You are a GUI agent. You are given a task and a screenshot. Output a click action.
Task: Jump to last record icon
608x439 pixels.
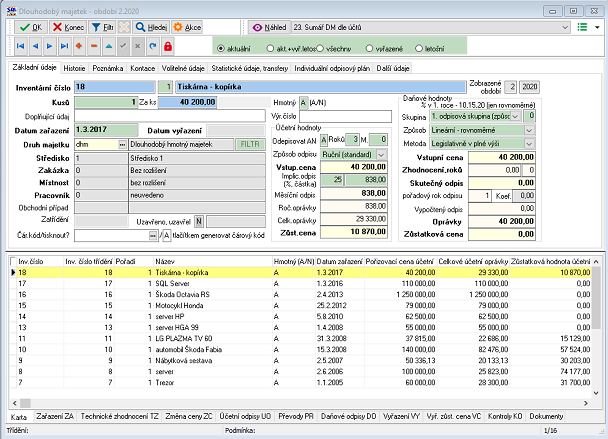click(x=64, y=46)
